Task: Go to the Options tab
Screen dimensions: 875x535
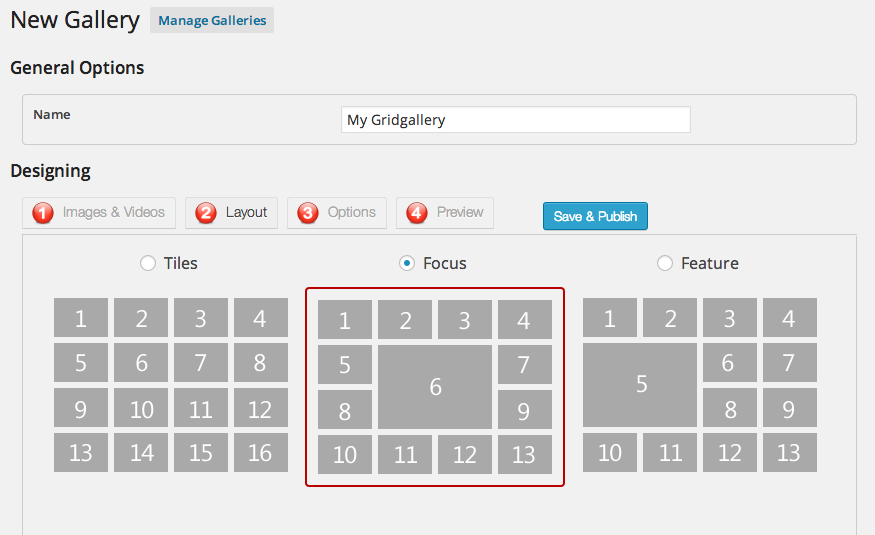Action: (337, 212)
